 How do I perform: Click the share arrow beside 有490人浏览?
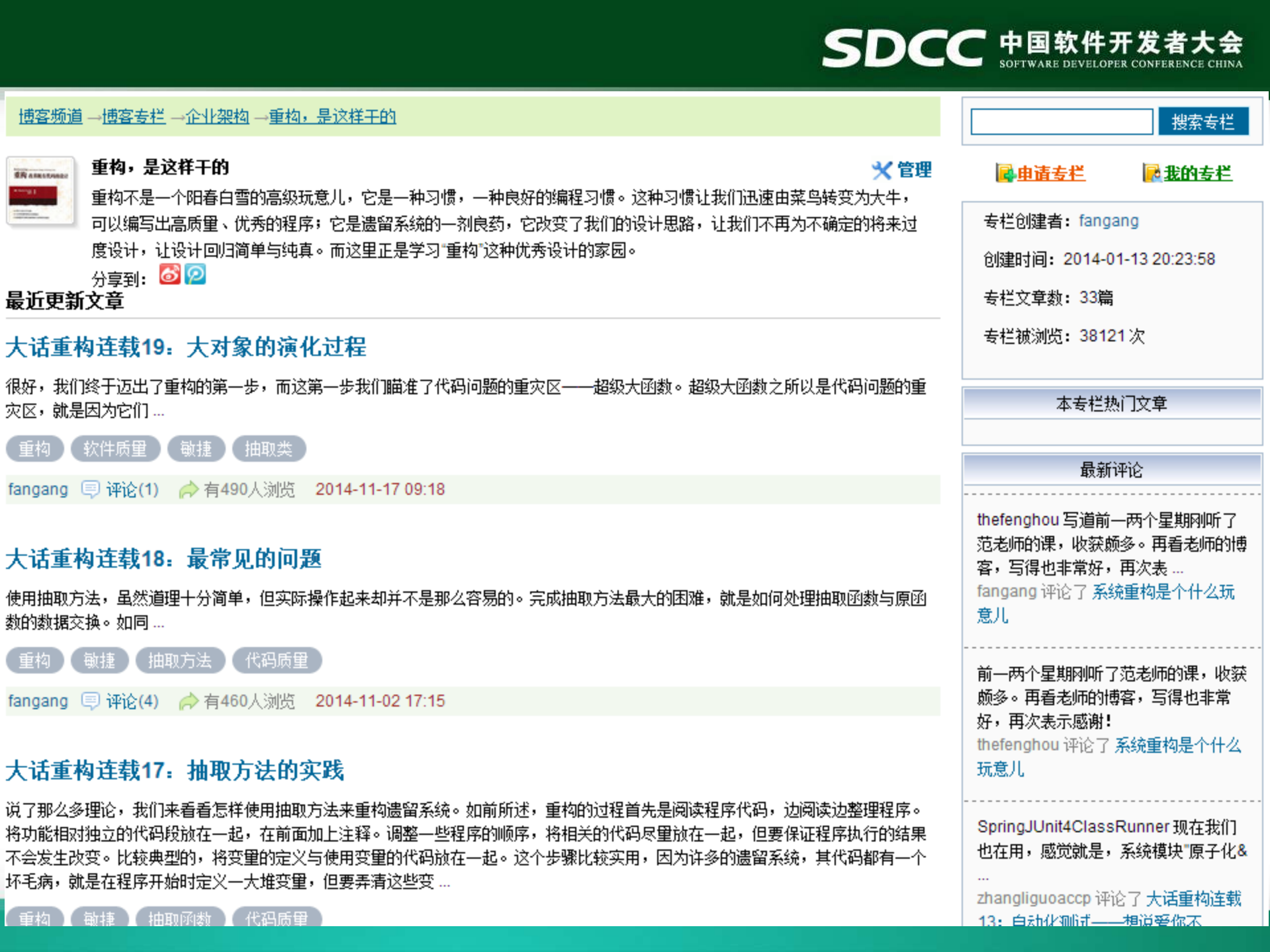pyautogui.click(x=188, y=490)
